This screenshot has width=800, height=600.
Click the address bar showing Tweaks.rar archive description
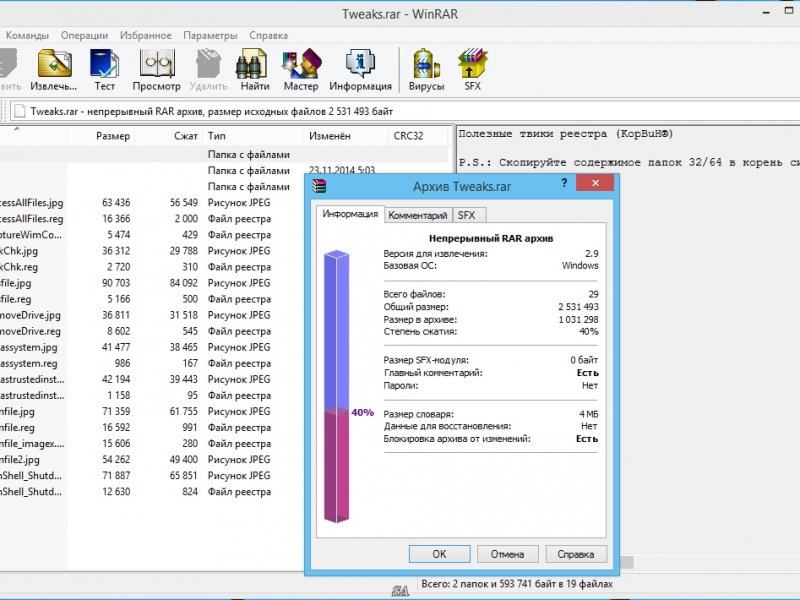(406, 111)
